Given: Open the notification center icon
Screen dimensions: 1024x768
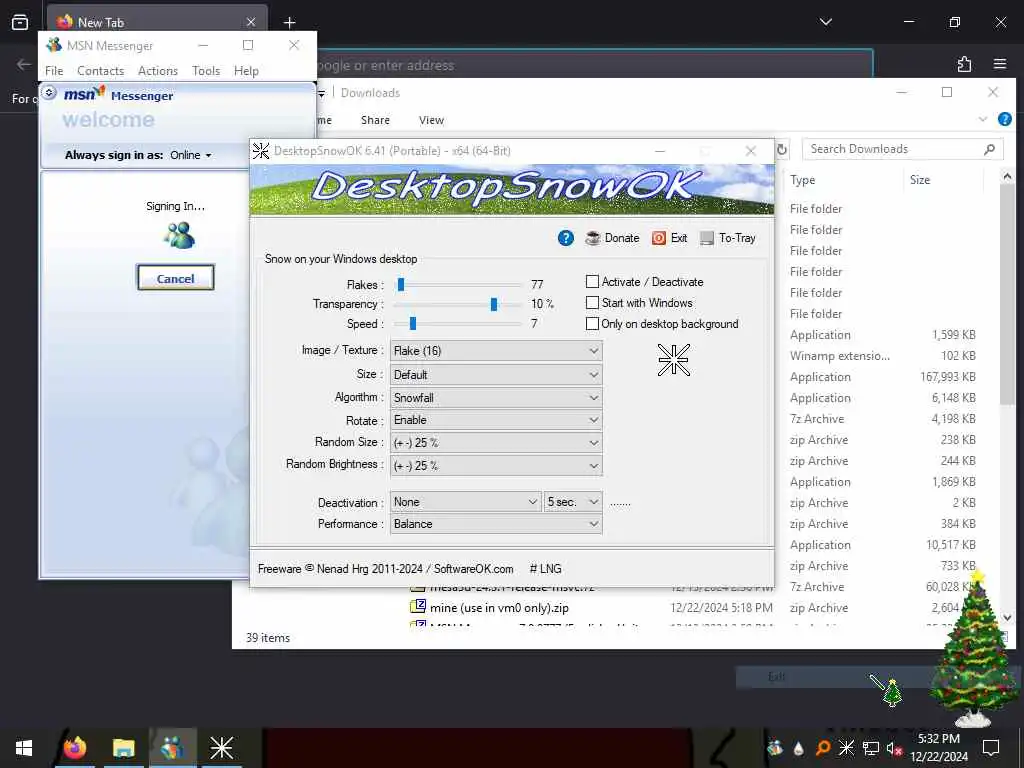Looking at the screenshot, I should click(991, 748).
